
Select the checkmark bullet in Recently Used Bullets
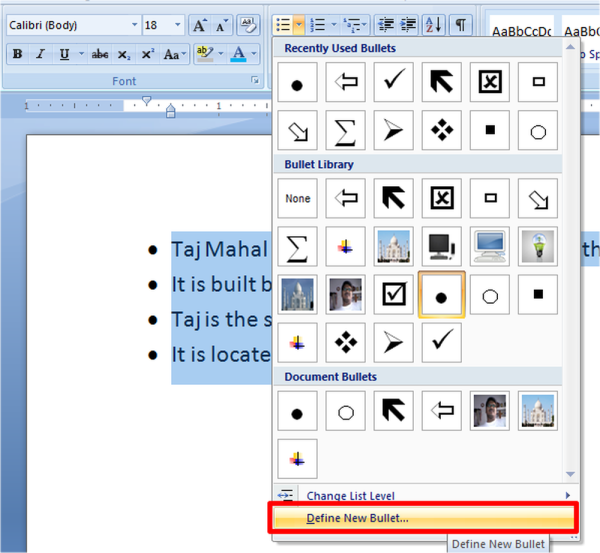tap(393, 83)
